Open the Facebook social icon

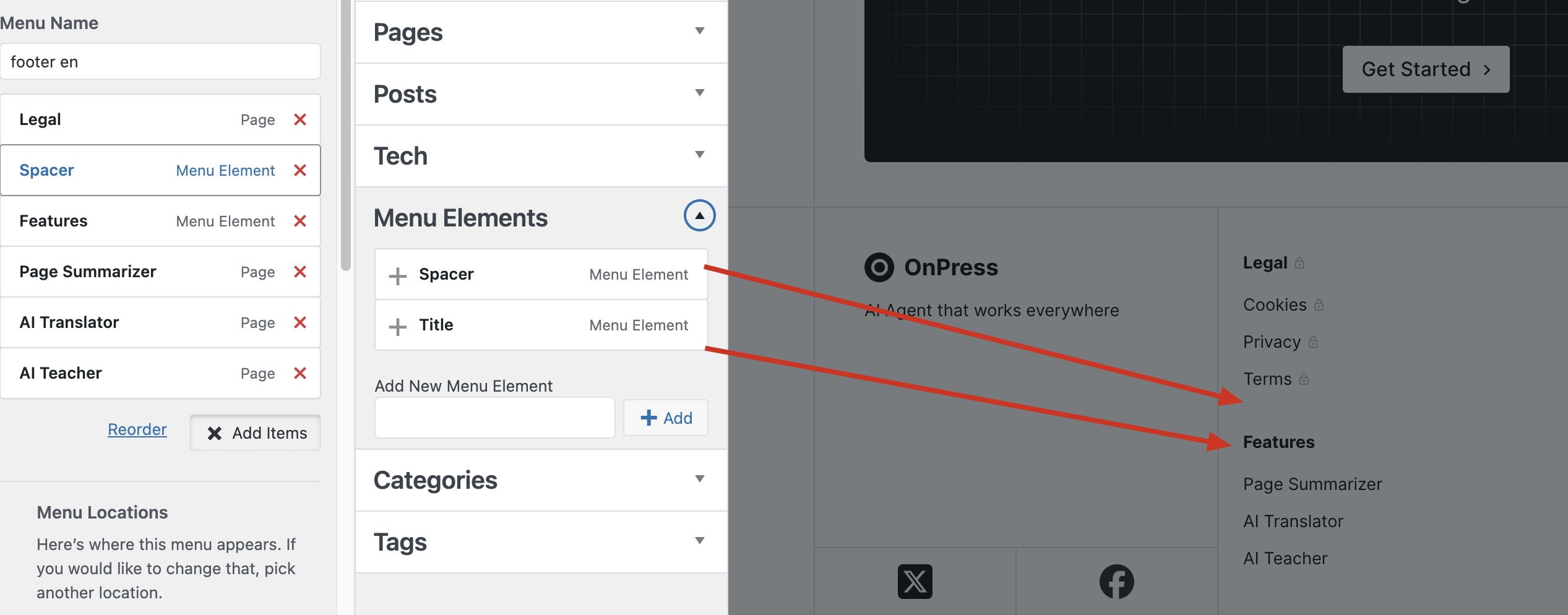pyautogui.click(x=1116, y=582)
